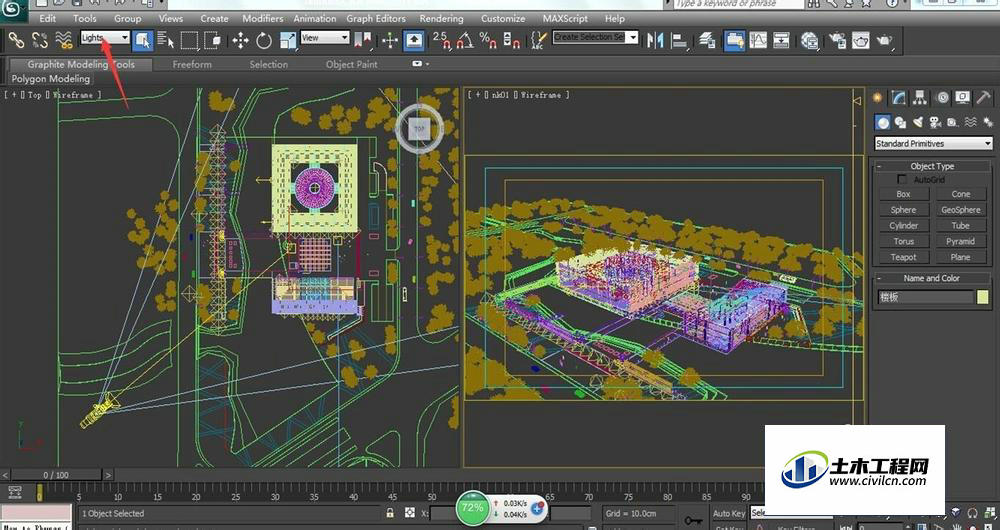Activate the Select Object tool
This screenshot has height=530, width=1000.
tap(143, 40)
